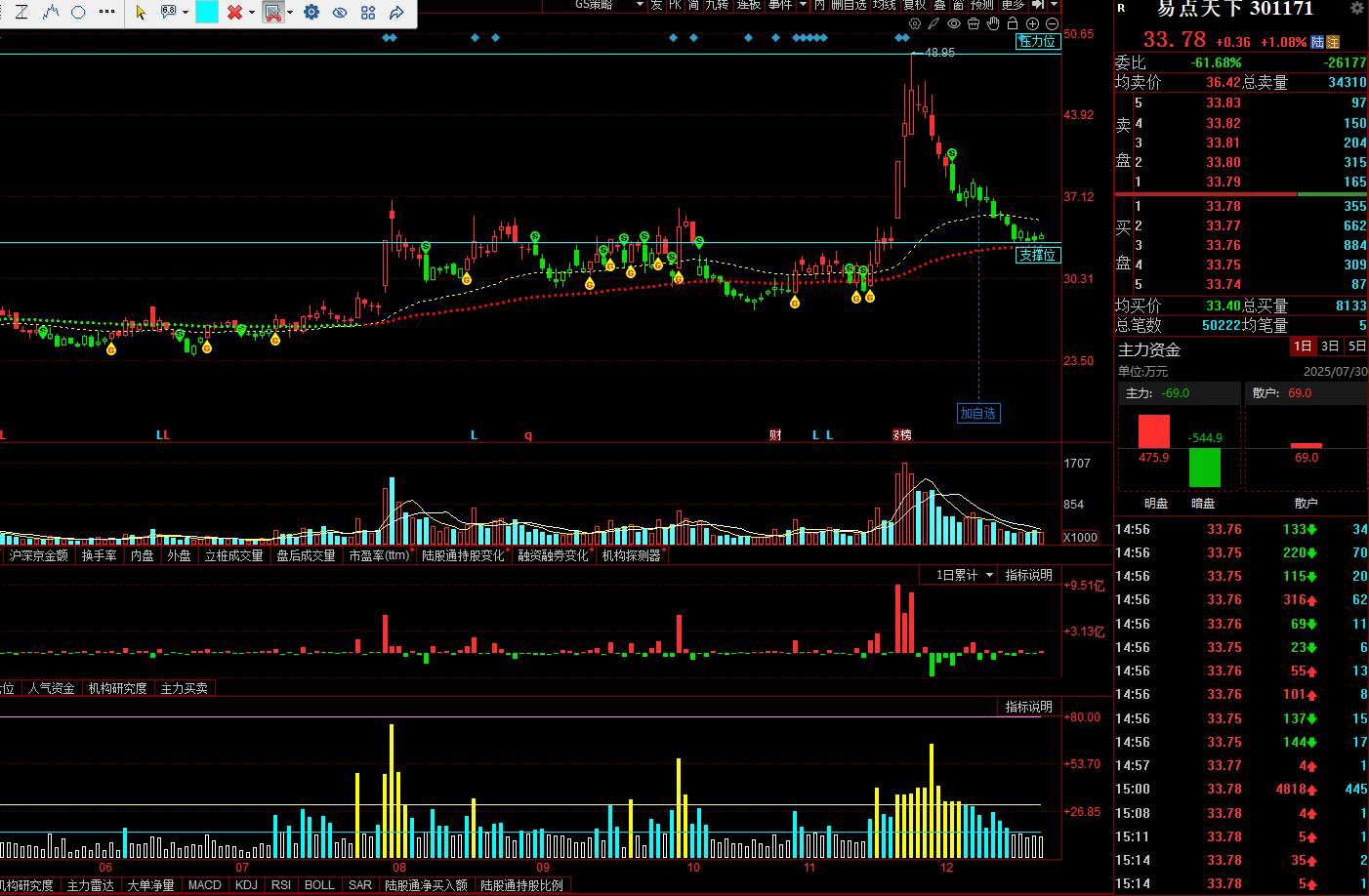This screenshot has width=1369, height=896.
Task: Click 指标说明 in bottom indicator panel
Action: pyautogui.click(x=1029, y=707)
